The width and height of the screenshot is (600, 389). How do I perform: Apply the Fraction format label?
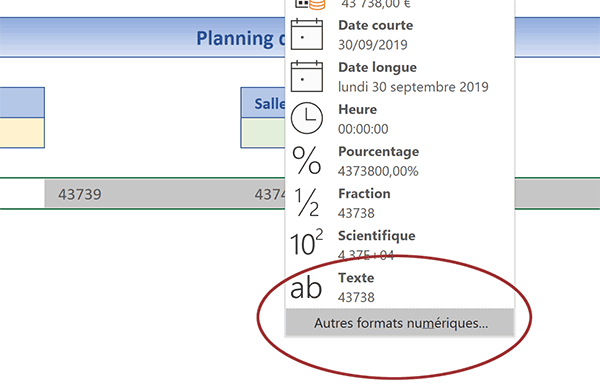(x=364, y=194)
